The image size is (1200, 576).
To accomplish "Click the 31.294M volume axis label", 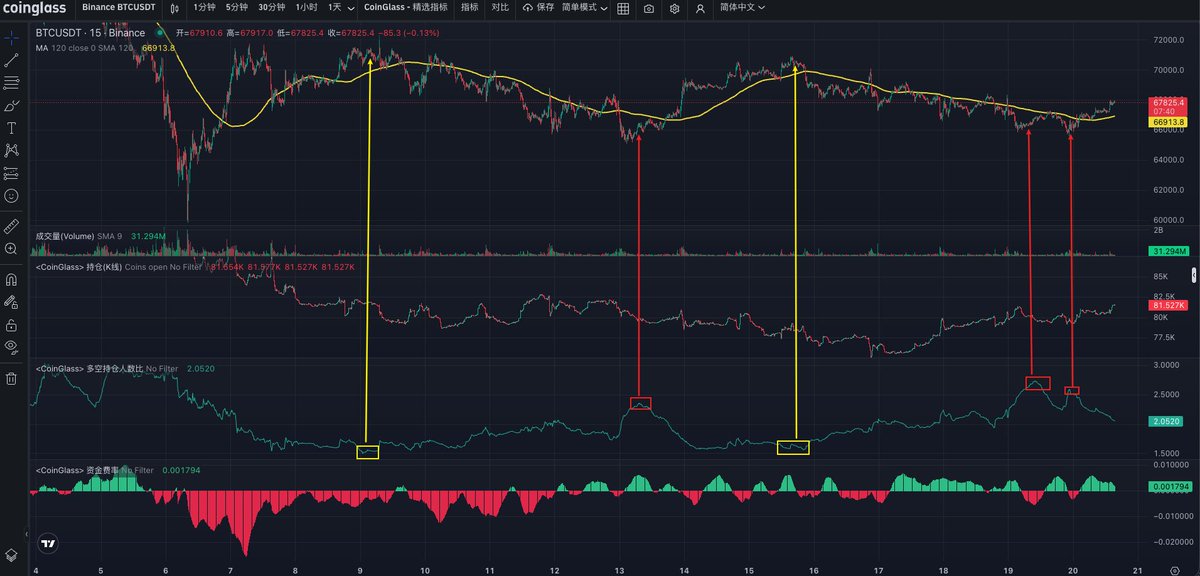I will tap(1168, 250).
